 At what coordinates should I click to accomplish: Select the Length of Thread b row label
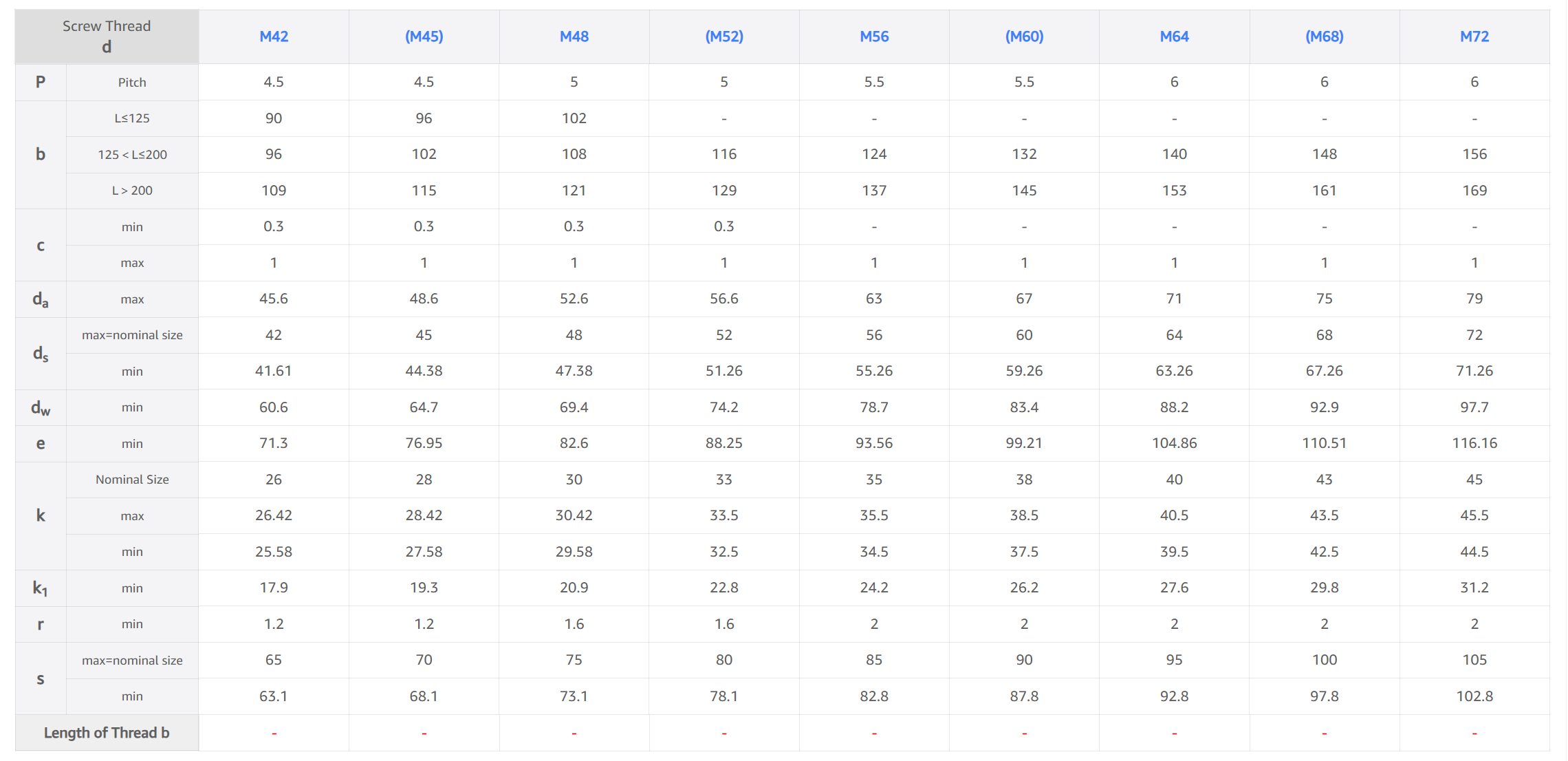point(107,733)
